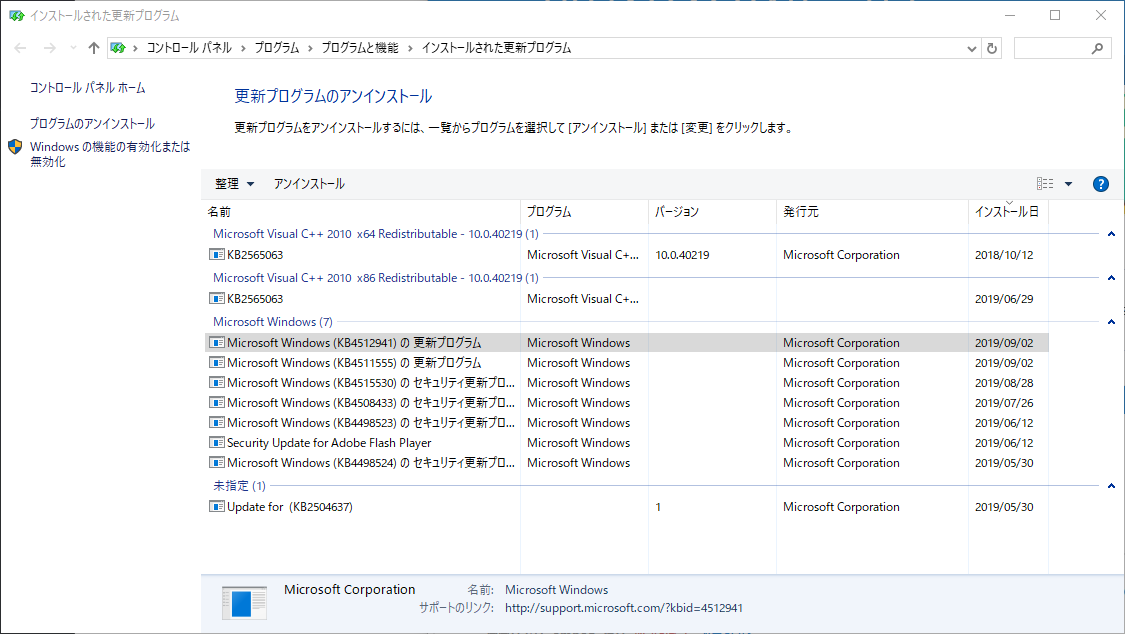Click Visual C++ 2010 x64 Redistributable group header
This screenshot has width=1125, height=634.
375,234
